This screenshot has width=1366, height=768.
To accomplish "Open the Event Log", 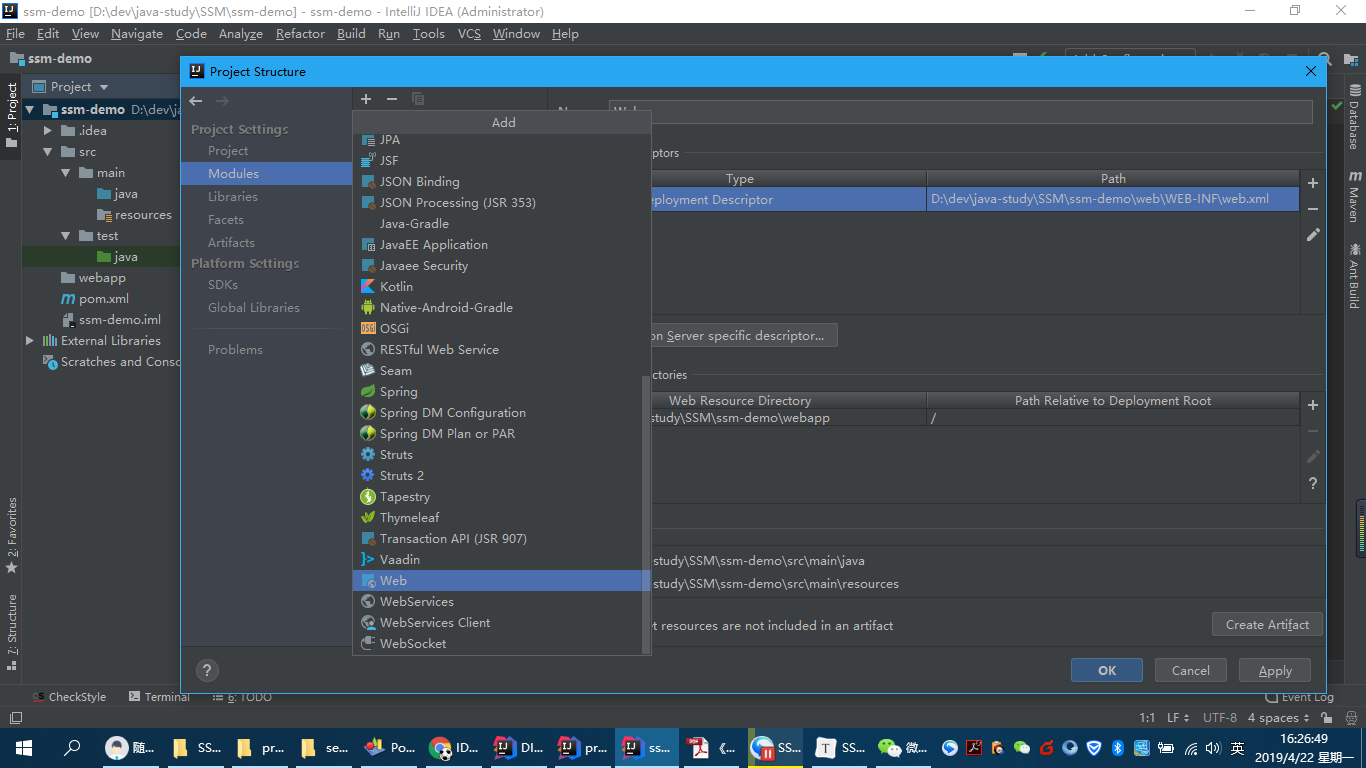I will click(1299, 697).
